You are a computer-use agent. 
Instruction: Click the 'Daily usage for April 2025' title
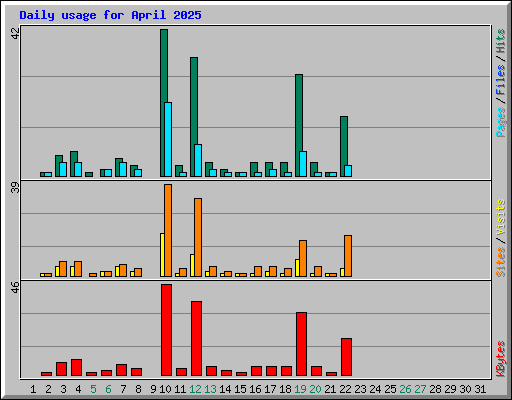tap(110, 15)
